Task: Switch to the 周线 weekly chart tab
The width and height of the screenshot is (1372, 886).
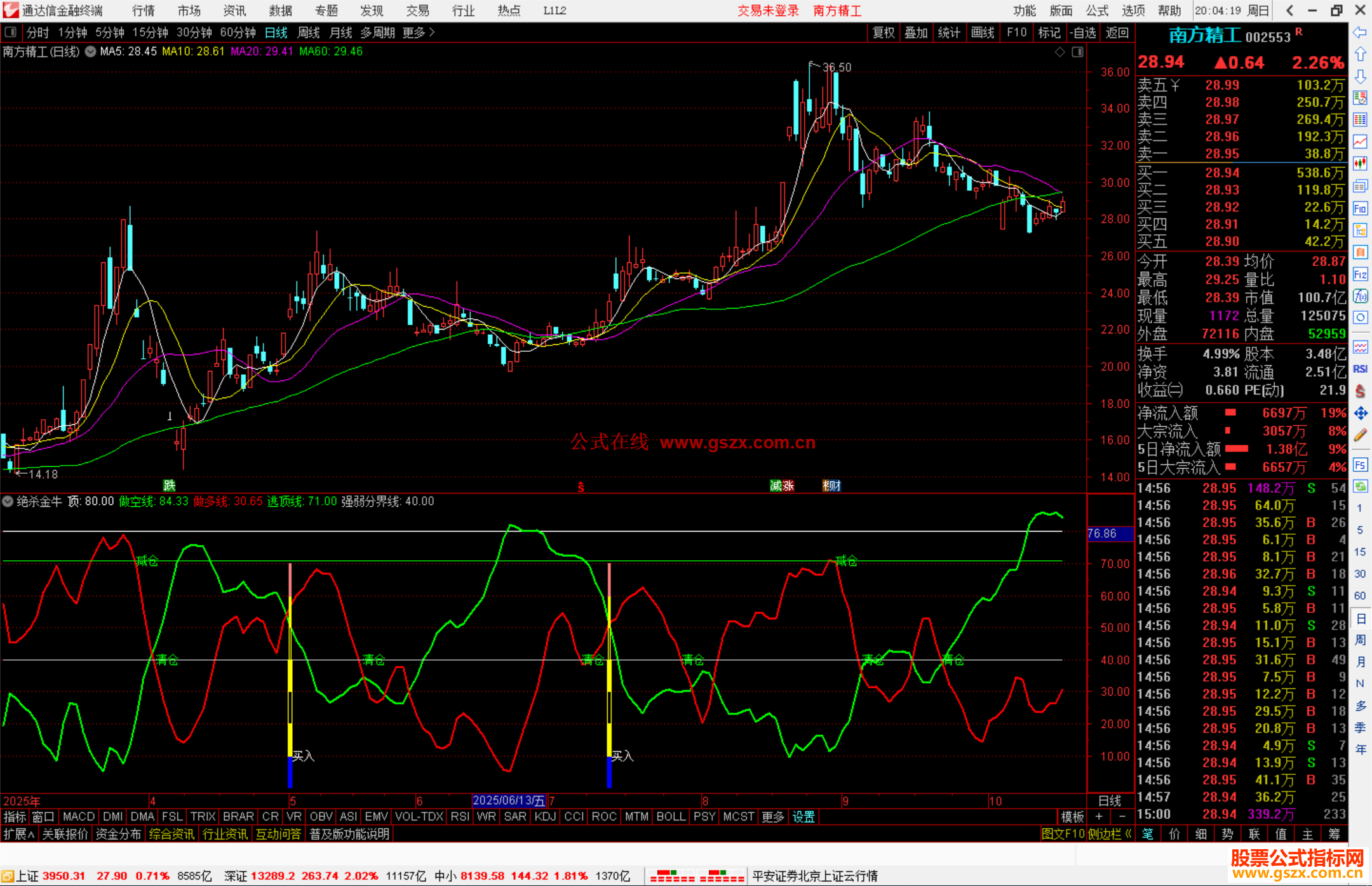Action: [x=308, y=32]
